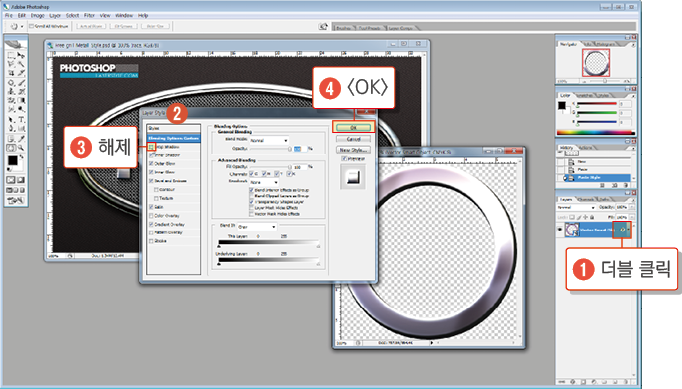Open the Knockout dropdown
The width and height of the screenshot is (682, 389).
(264, 182)
